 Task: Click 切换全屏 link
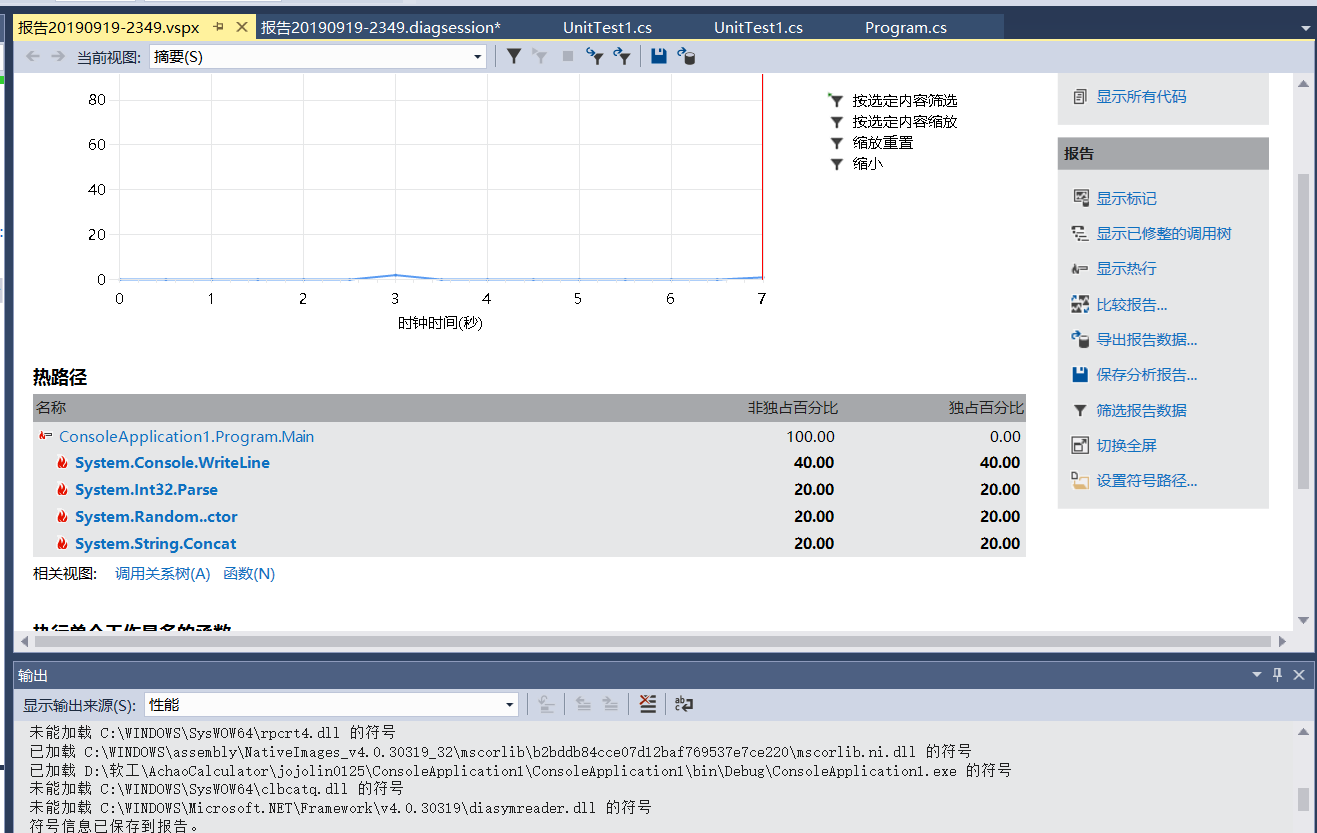[1126, 445]
